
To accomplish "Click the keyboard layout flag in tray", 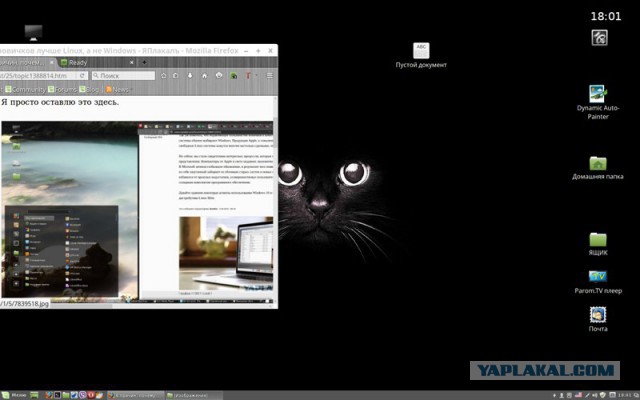I will pos(578,395).
